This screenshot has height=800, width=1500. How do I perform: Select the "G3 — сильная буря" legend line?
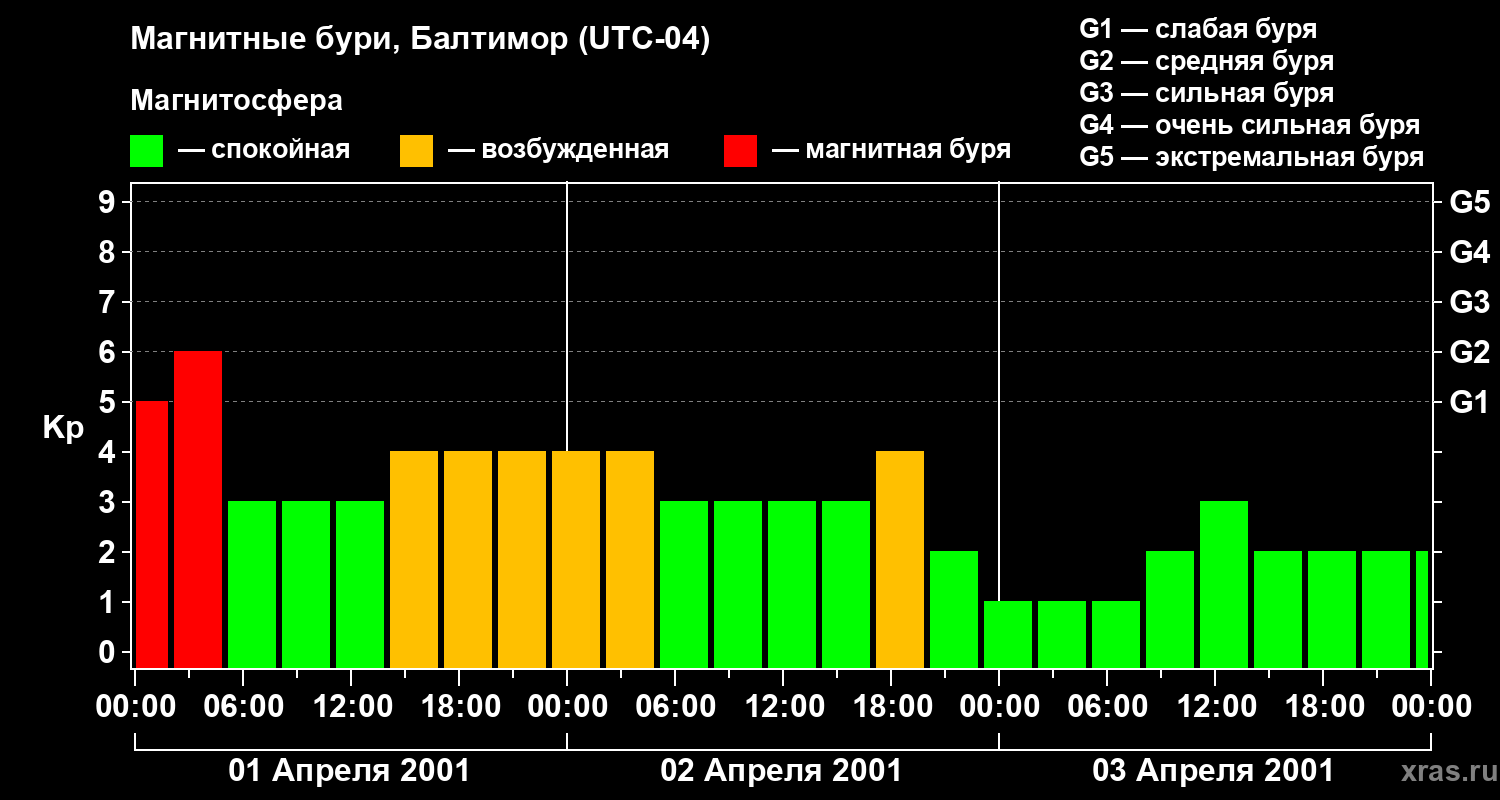coord(1206,93)
